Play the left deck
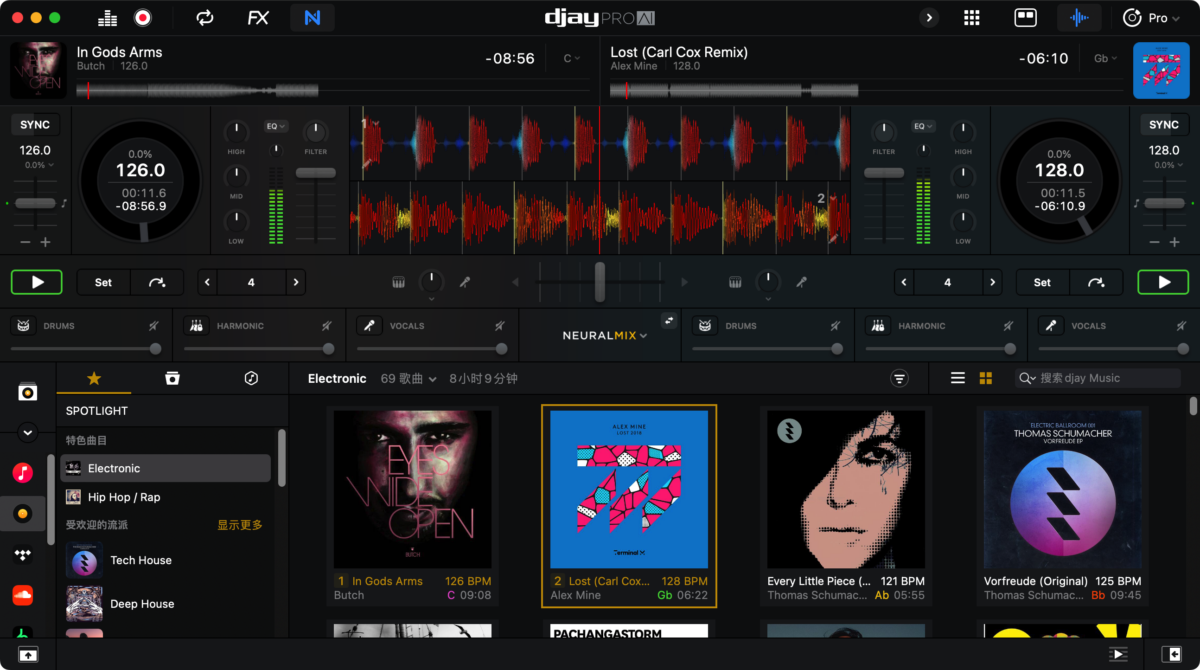The height and width of the screenshot is (670, 1200). coord(37,282)
